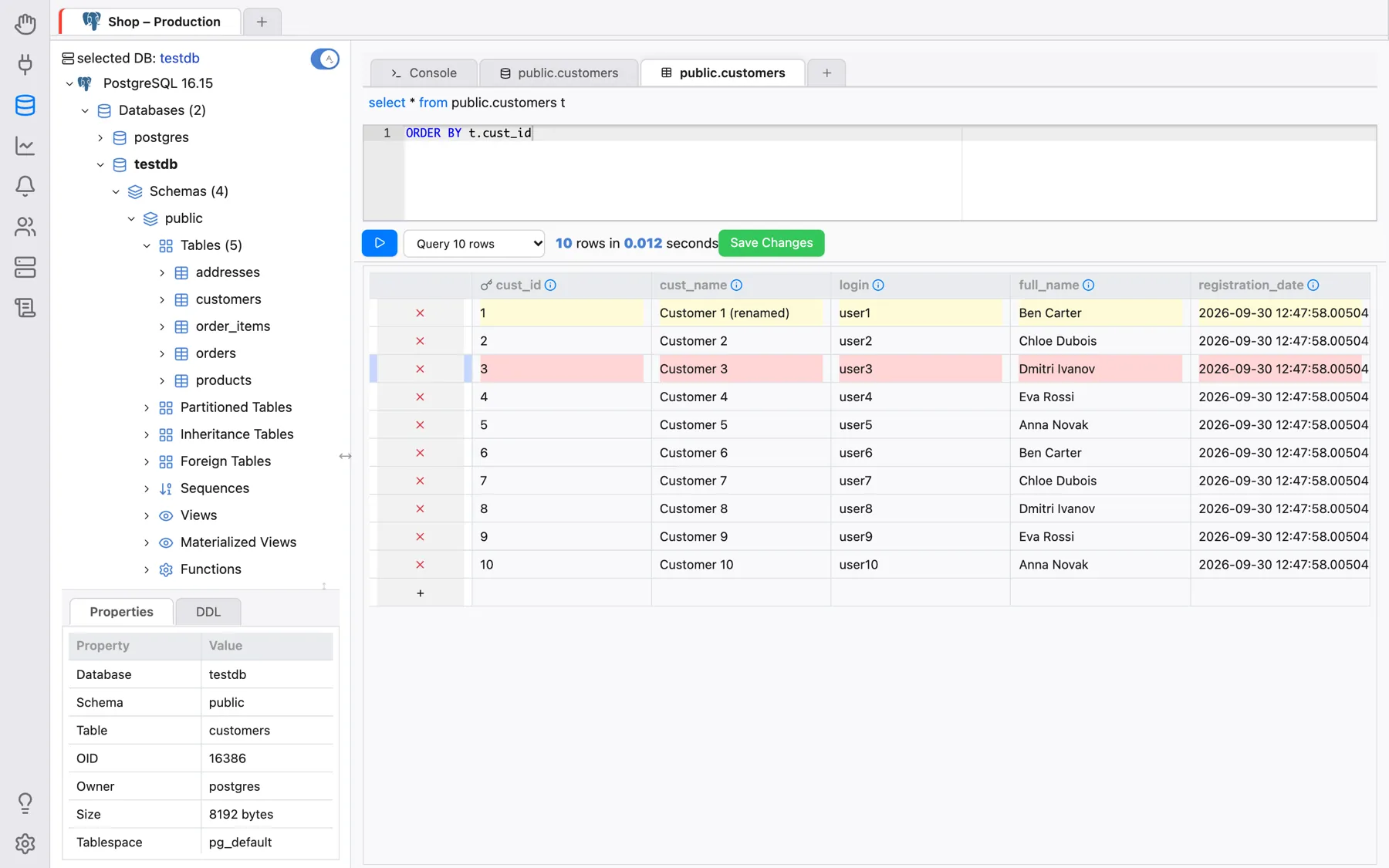Collapse the Tables (5) node
This screenshot has width=1389, height=868.
[147, 245]
